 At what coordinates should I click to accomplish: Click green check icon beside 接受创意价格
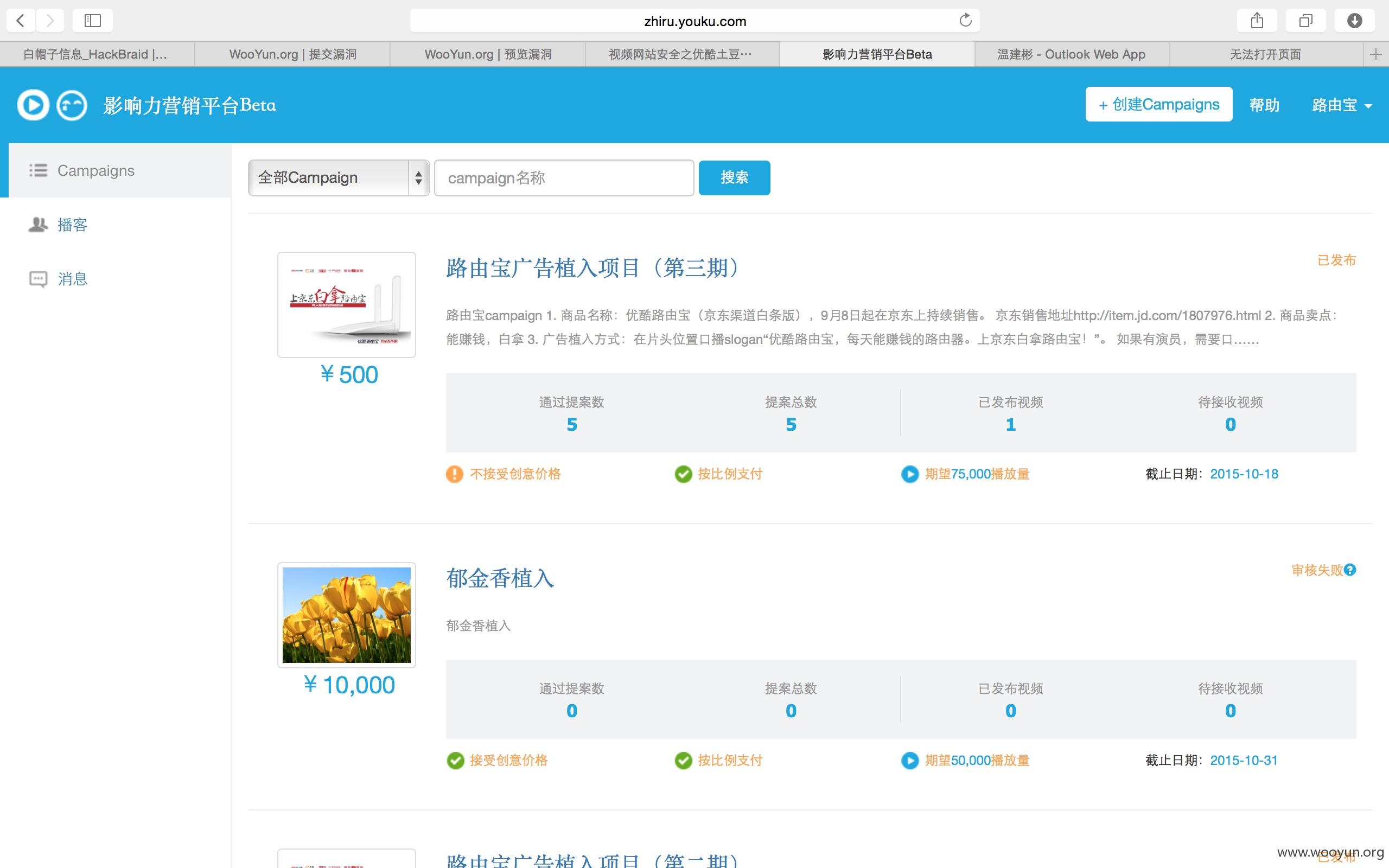click(x=455, y=761)
